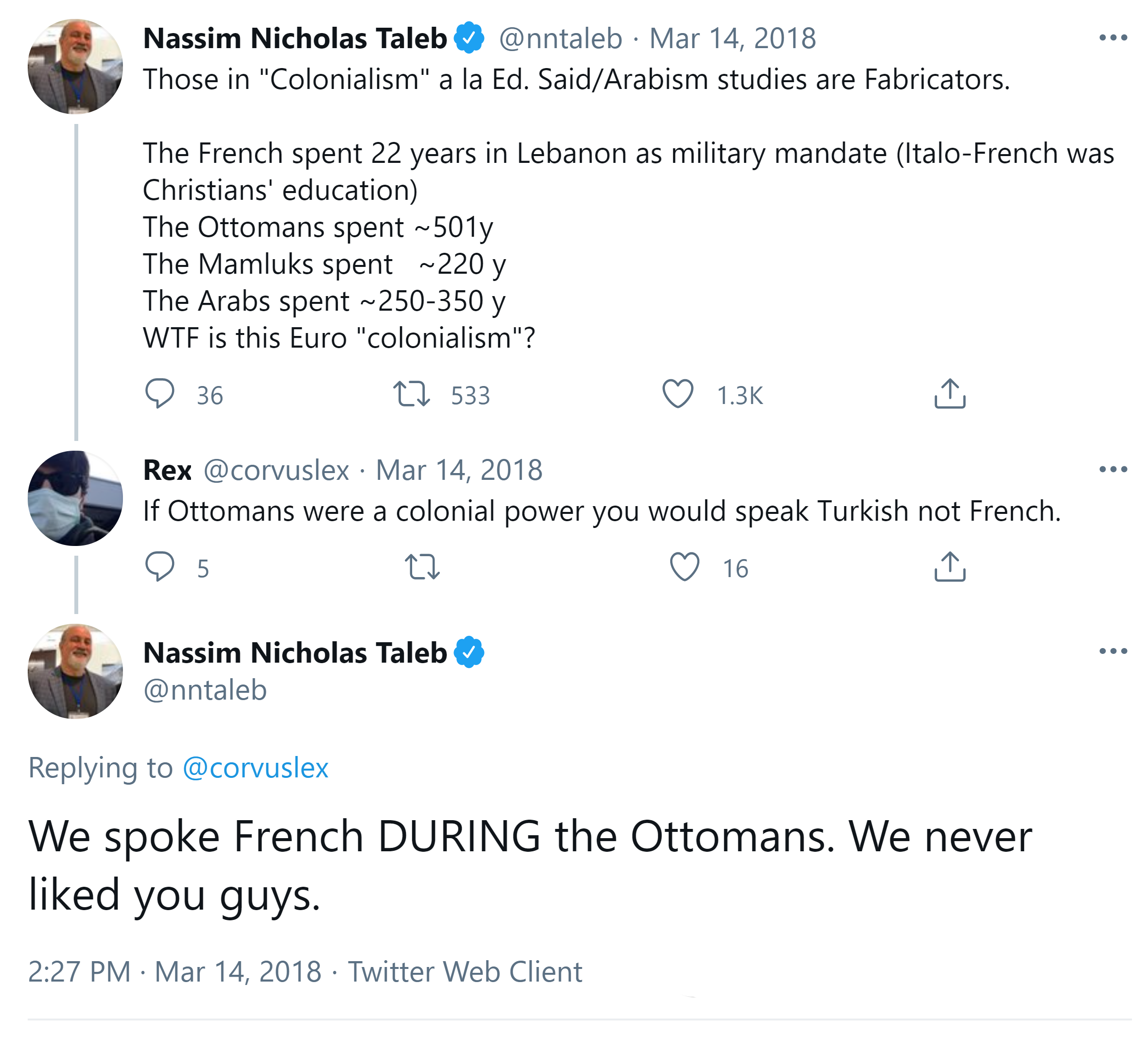View Rex's profile picture
Viewport: 1148px width, 1037px height.
[75, 498]
